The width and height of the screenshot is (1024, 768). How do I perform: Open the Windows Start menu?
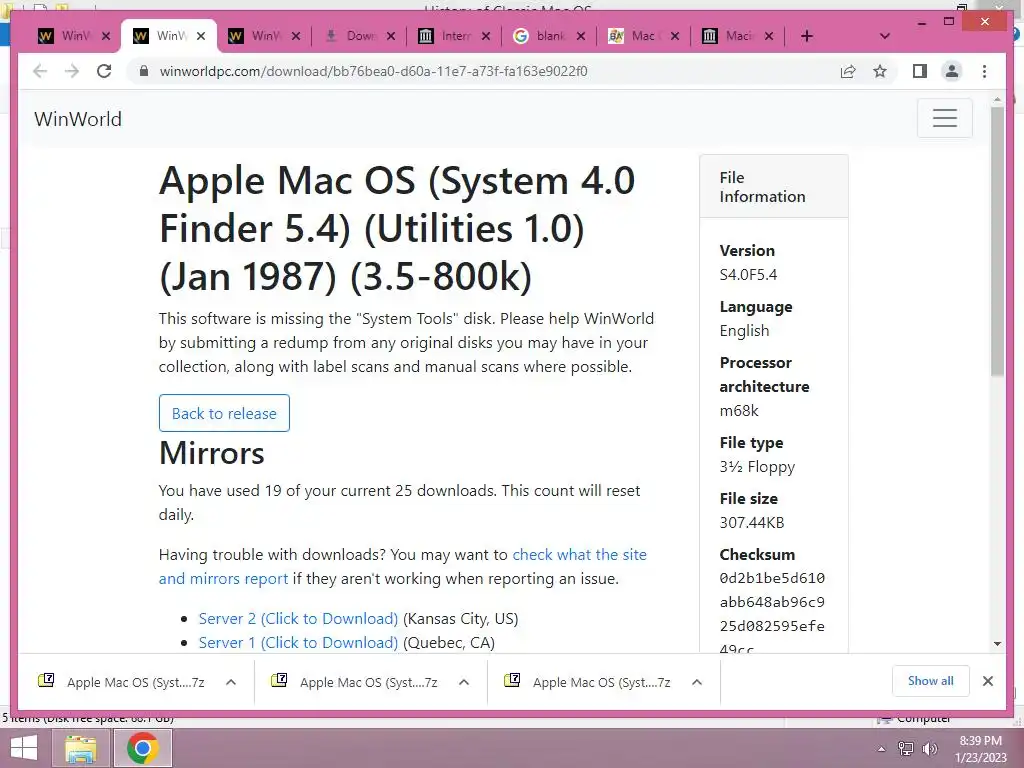click(x=24, y=748)
